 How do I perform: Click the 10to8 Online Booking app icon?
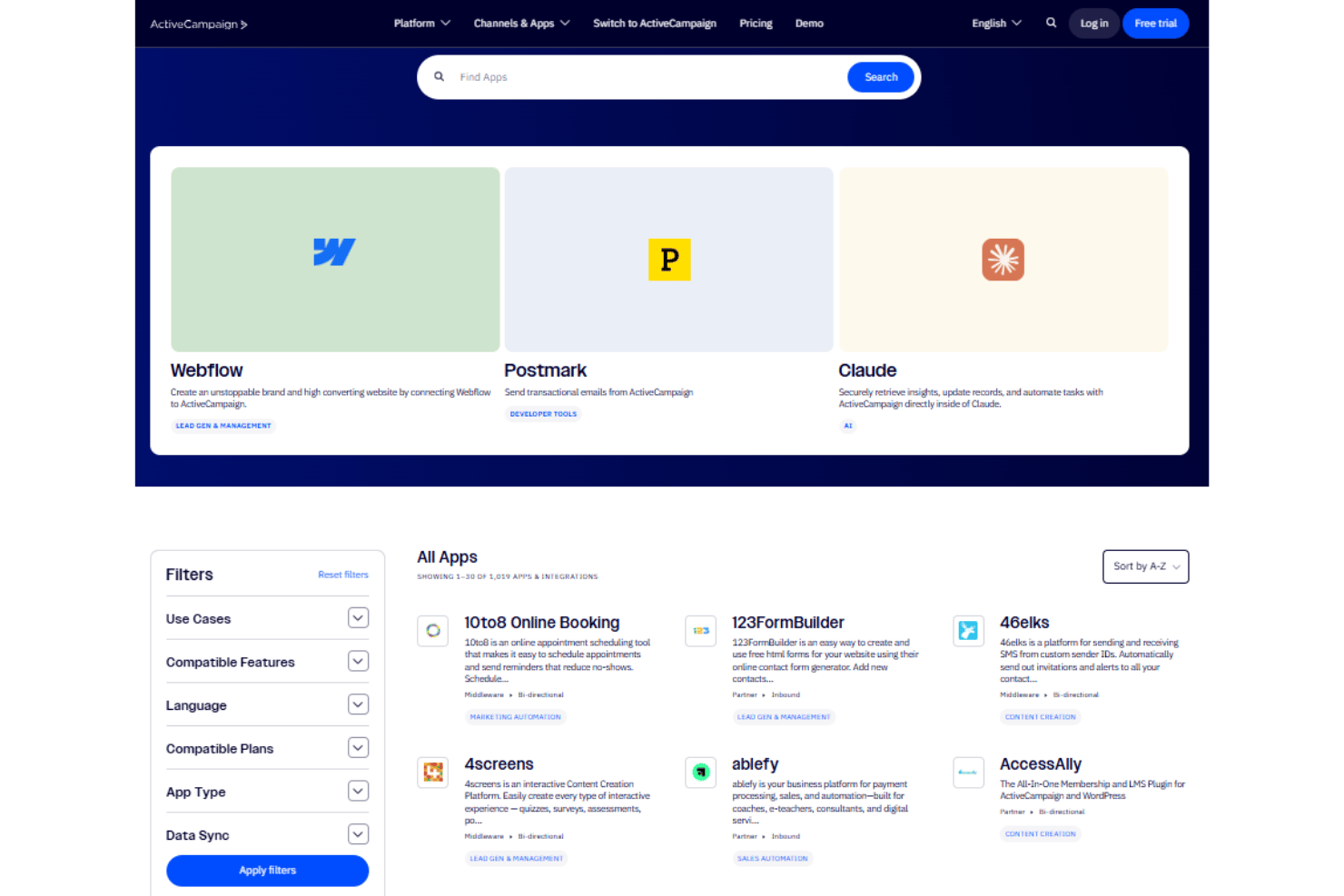tap(433, 631)
